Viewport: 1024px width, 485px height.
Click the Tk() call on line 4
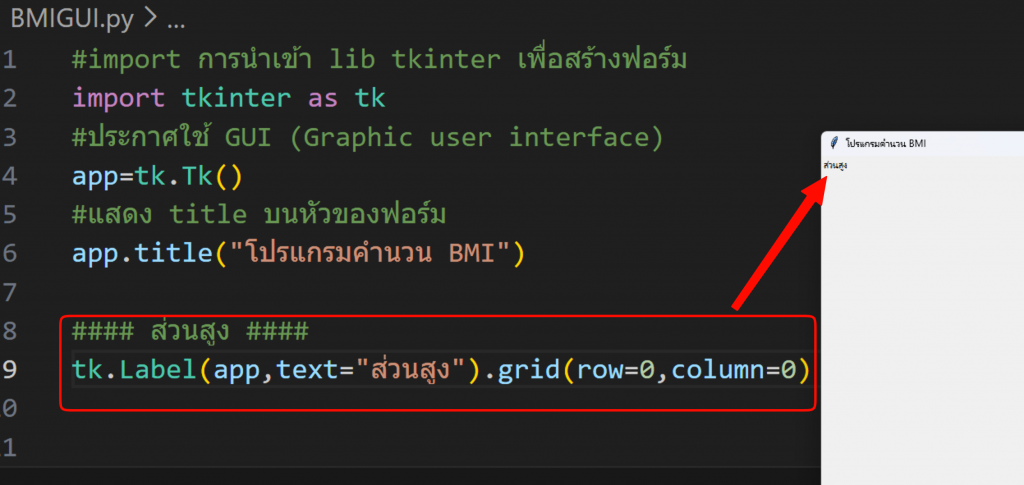pyautogui.click(x=212, y=176)
